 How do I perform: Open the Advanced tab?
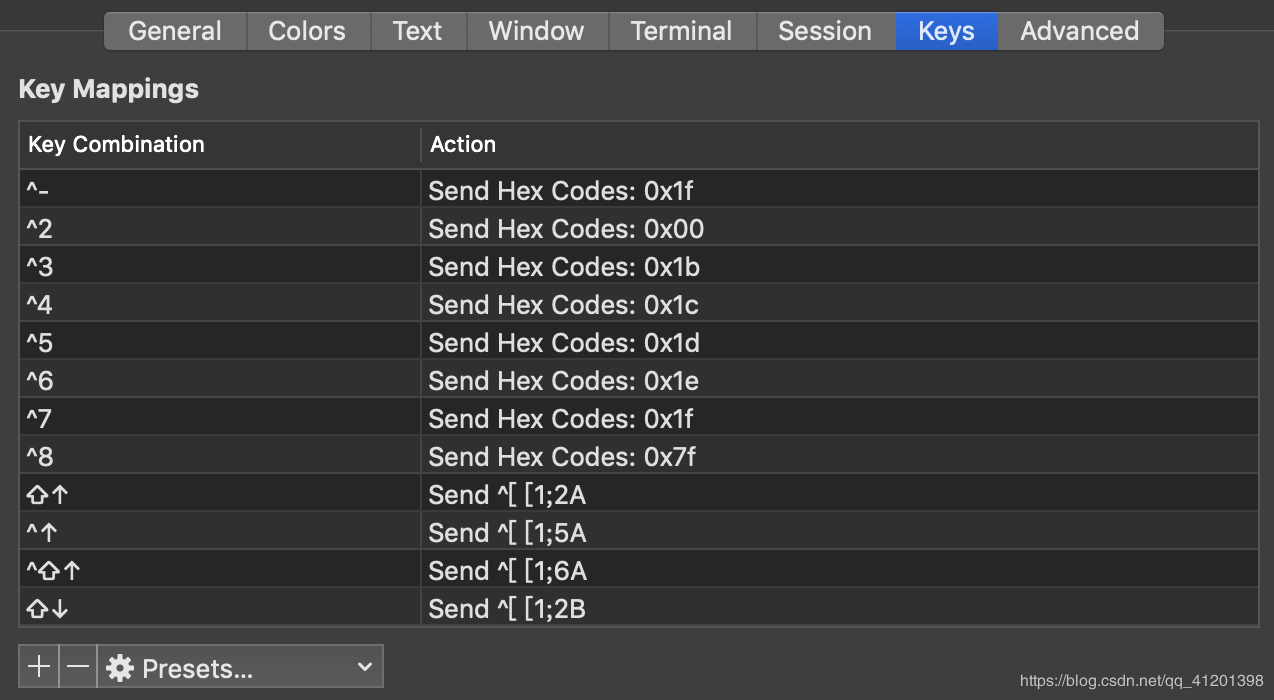[x=1079, y=31]
